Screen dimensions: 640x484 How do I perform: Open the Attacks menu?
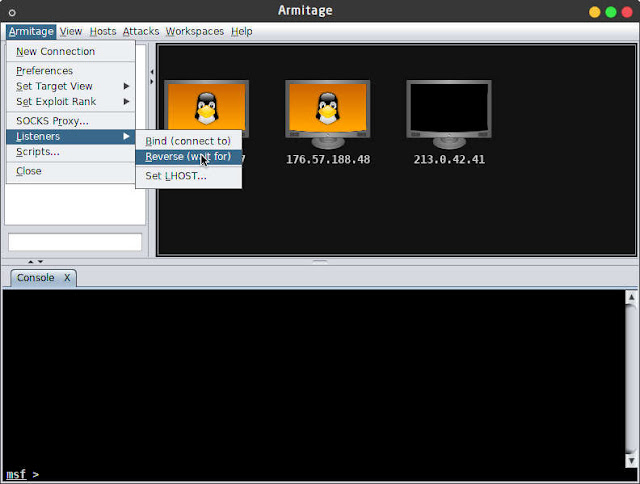point(141,31)
